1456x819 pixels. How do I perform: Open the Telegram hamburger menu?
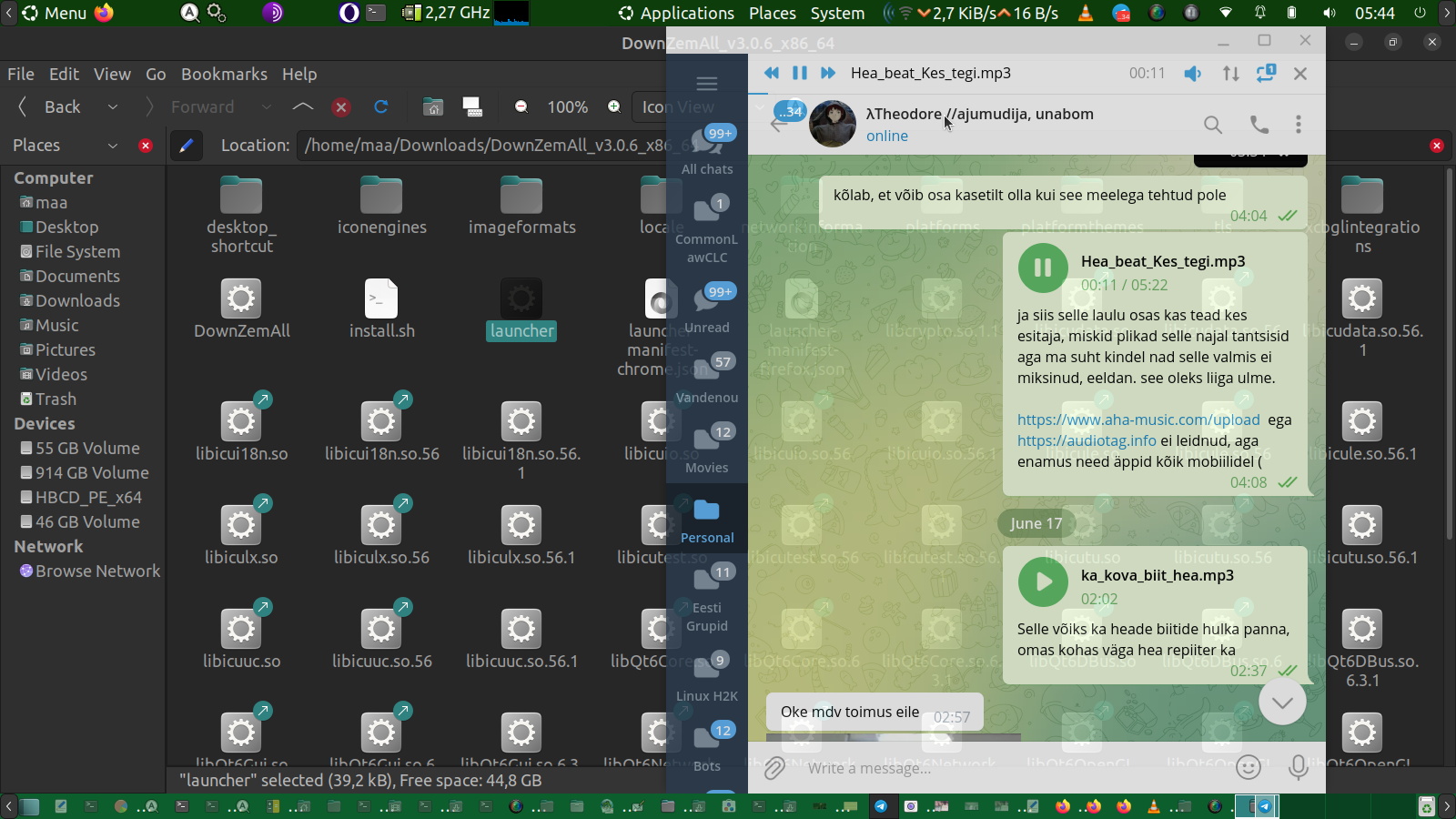707,84
